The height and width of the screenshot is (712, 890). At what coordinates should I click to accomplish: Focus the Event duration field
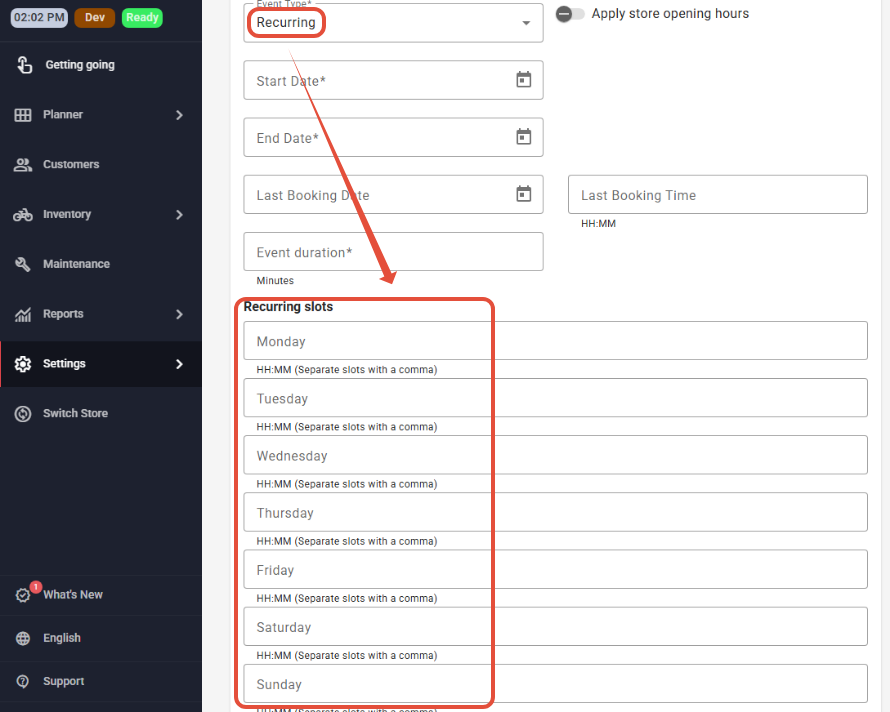[393, 252]
